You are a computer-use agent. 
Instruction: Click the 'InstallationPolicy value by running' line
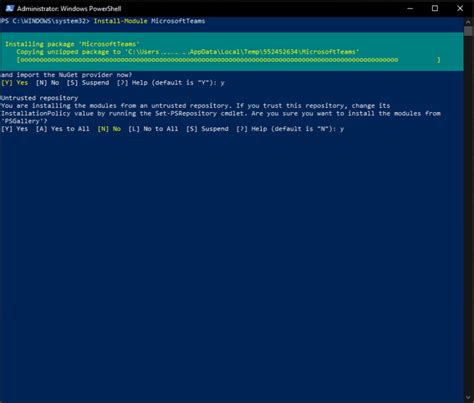click(220, 113)
